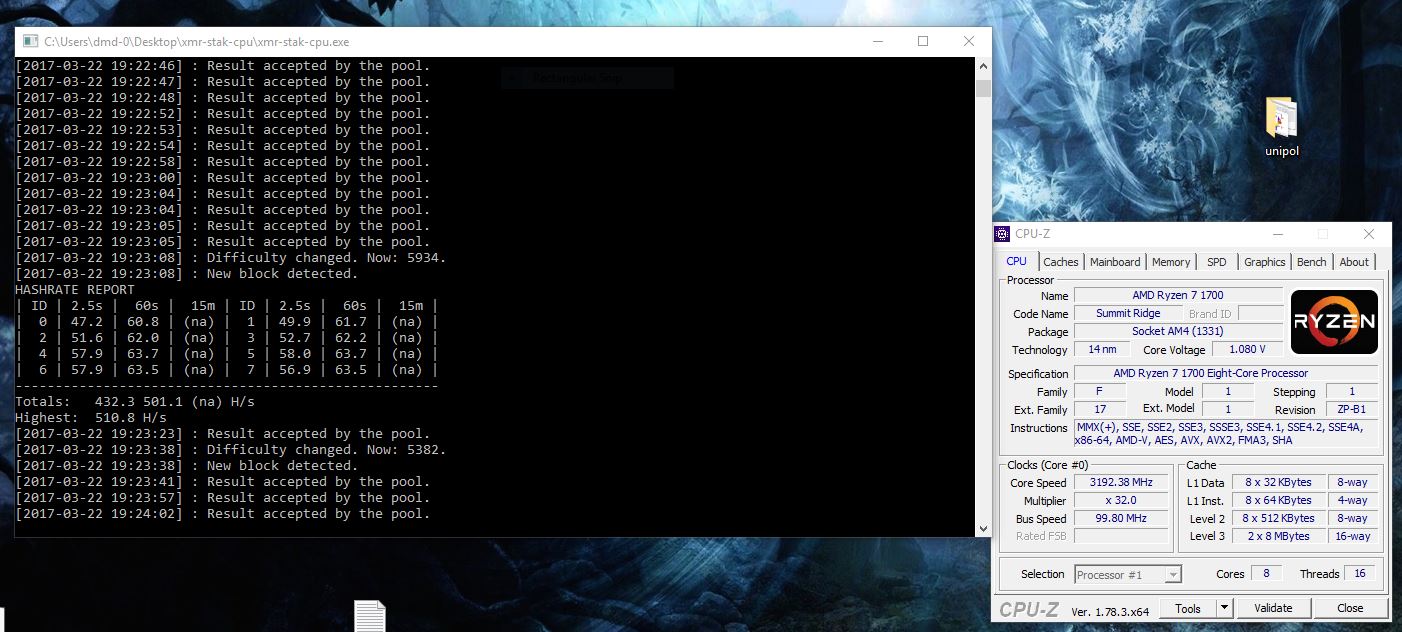Image resolution: width=1402 pixels, height=632 pixels.
Task: Open the Bench tab
Action: (1311, 262)
